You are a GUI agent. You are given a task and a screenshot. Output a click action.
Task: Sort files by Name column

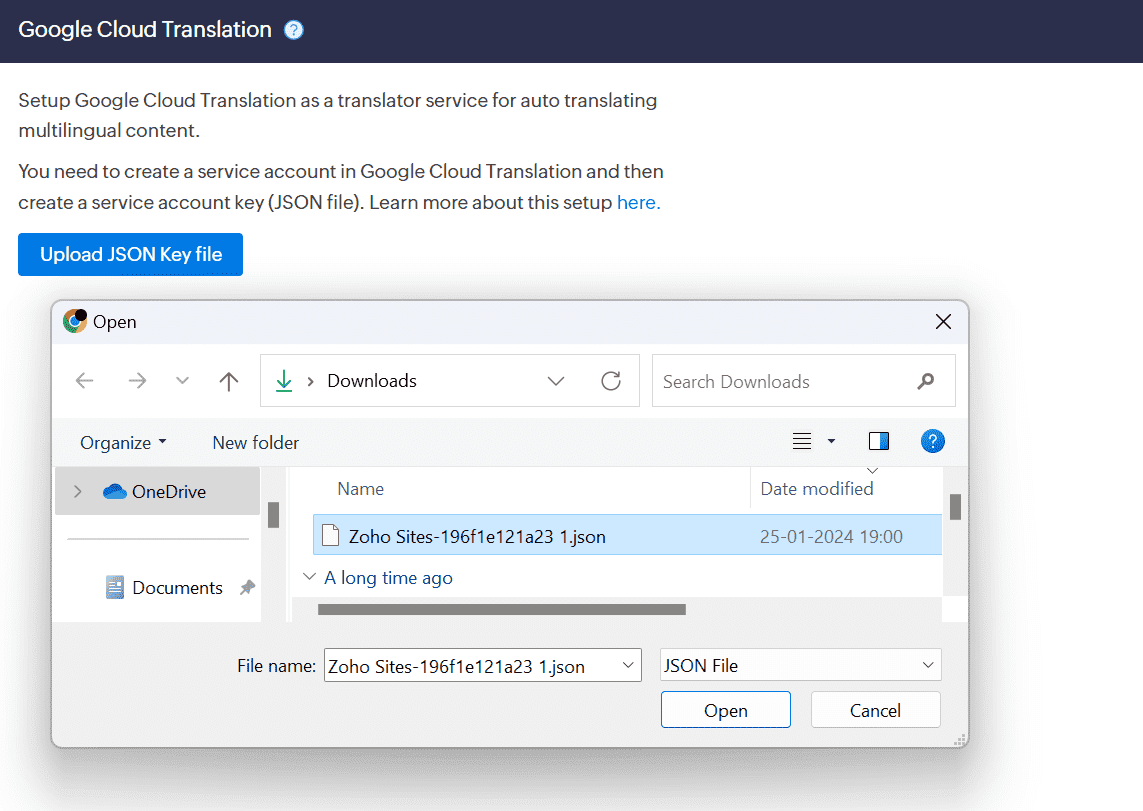click(360, 489)
